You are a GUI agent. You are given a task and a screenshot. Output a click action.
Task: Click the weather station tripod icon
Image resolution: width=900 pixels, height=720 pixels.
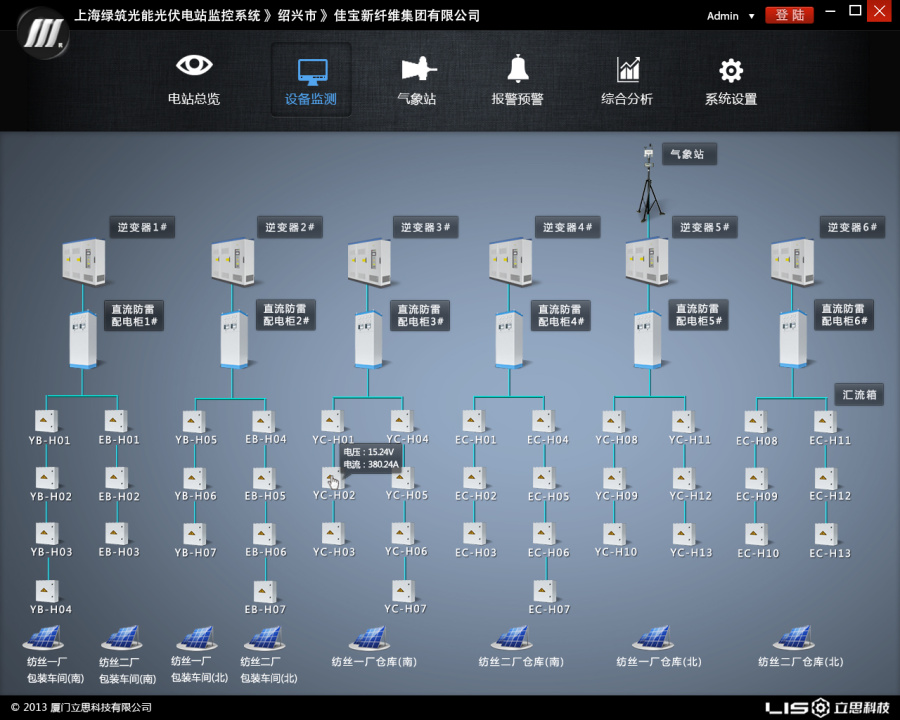pyautogui.click(x=649, y=183)
